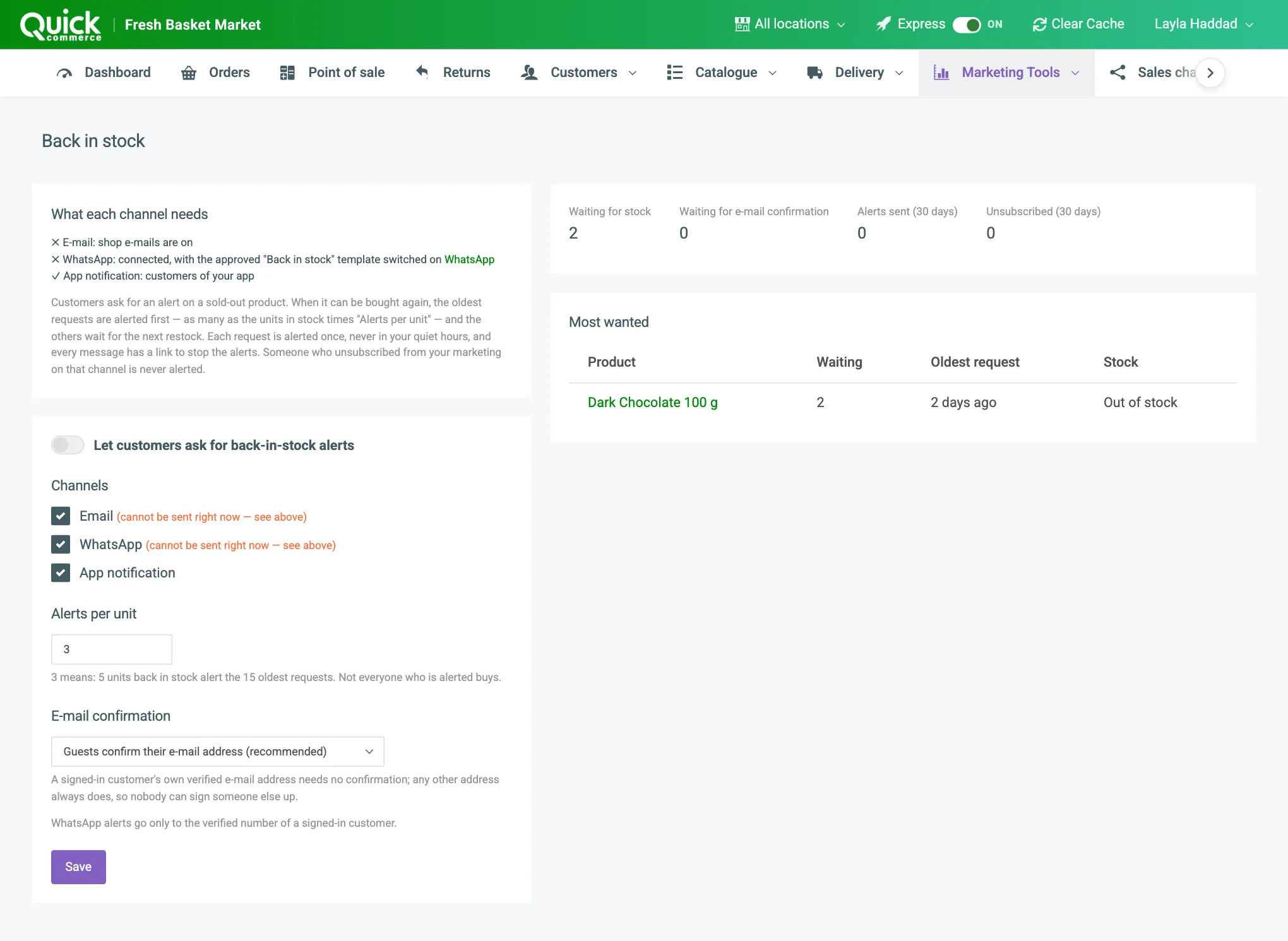
Task: Expand the Marketing Tools chevron
Action: pyautogui.click(x=1075, y=73)
